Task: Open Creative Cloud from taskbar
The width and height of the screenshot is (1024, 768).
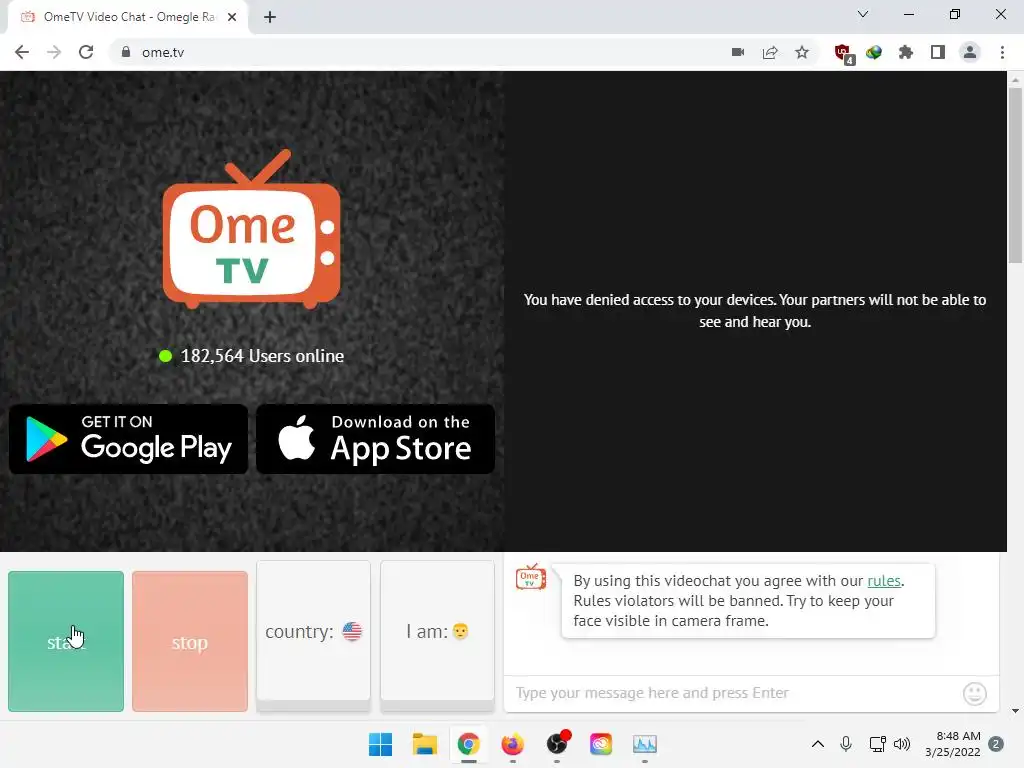Action: tap(601, 744)
